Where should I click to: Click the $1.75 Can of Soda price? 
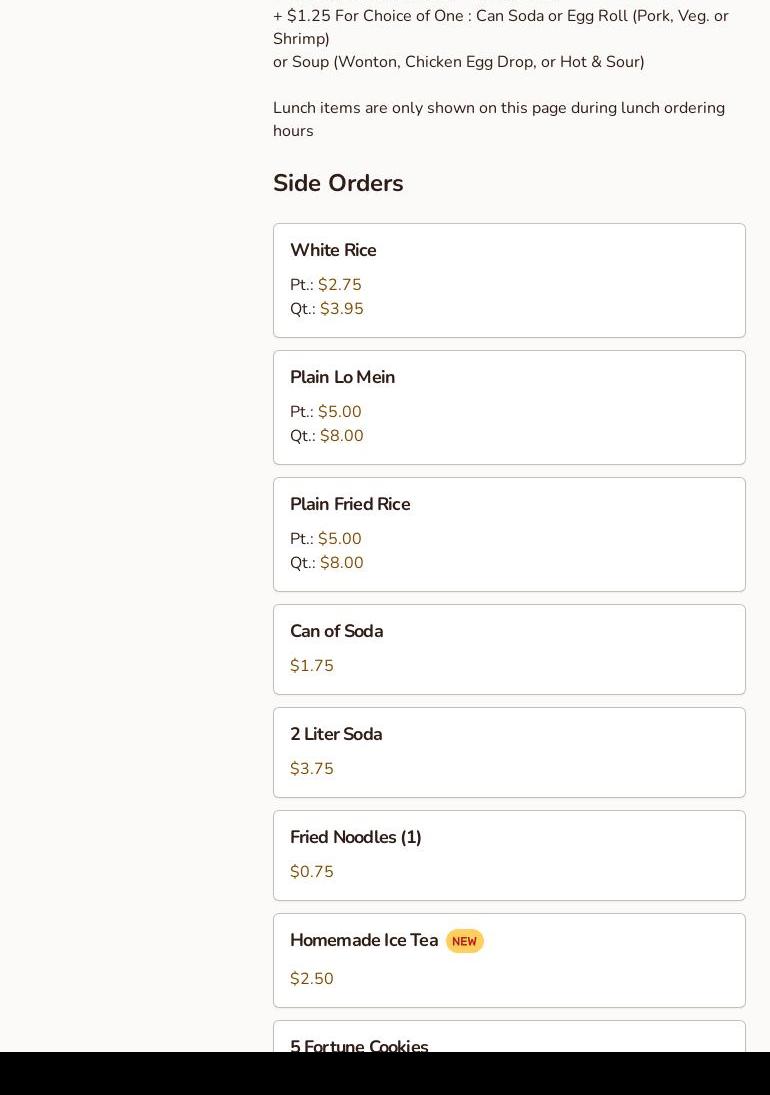[x=312, y=666]
